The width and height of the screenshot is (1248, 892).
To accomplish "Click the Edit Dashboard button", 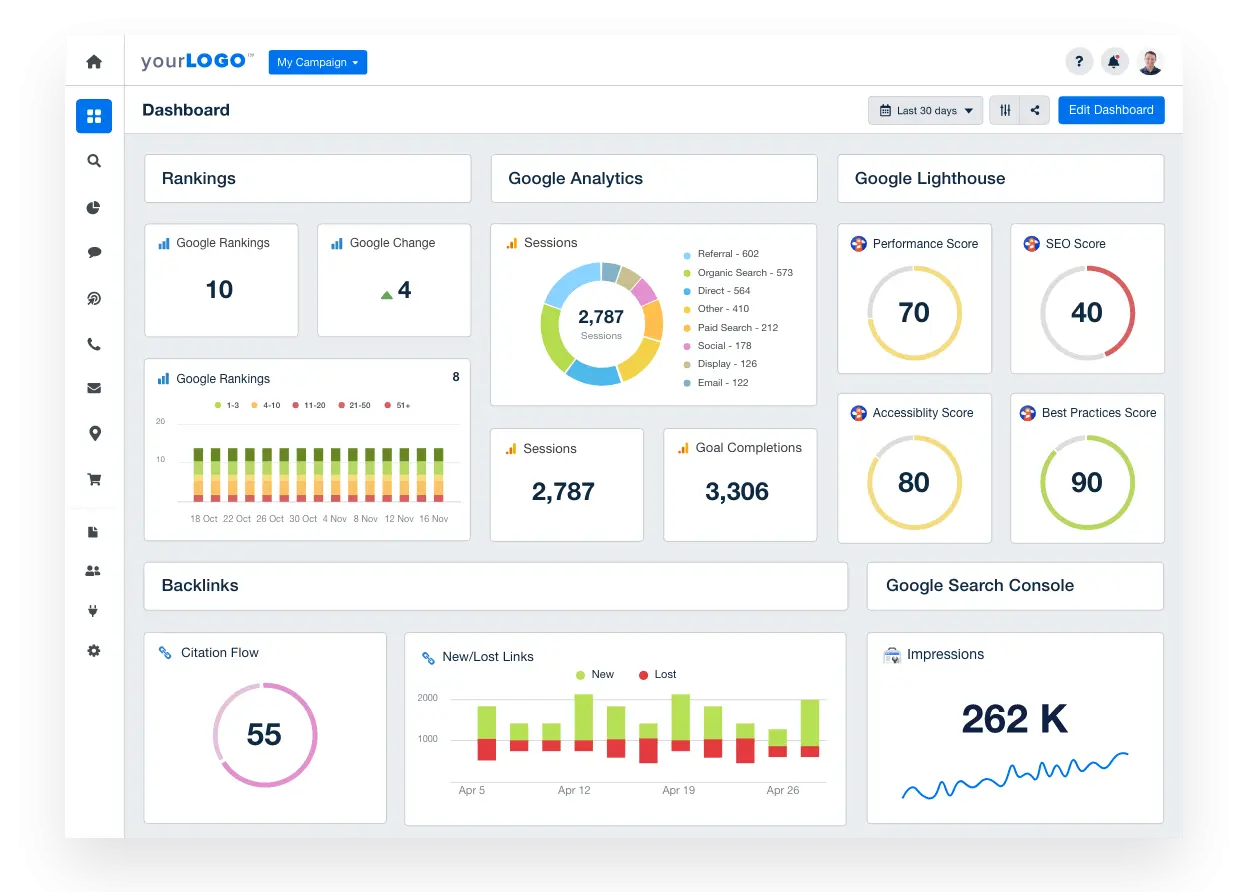I will pyautogui.click(x=1111, y=110).
